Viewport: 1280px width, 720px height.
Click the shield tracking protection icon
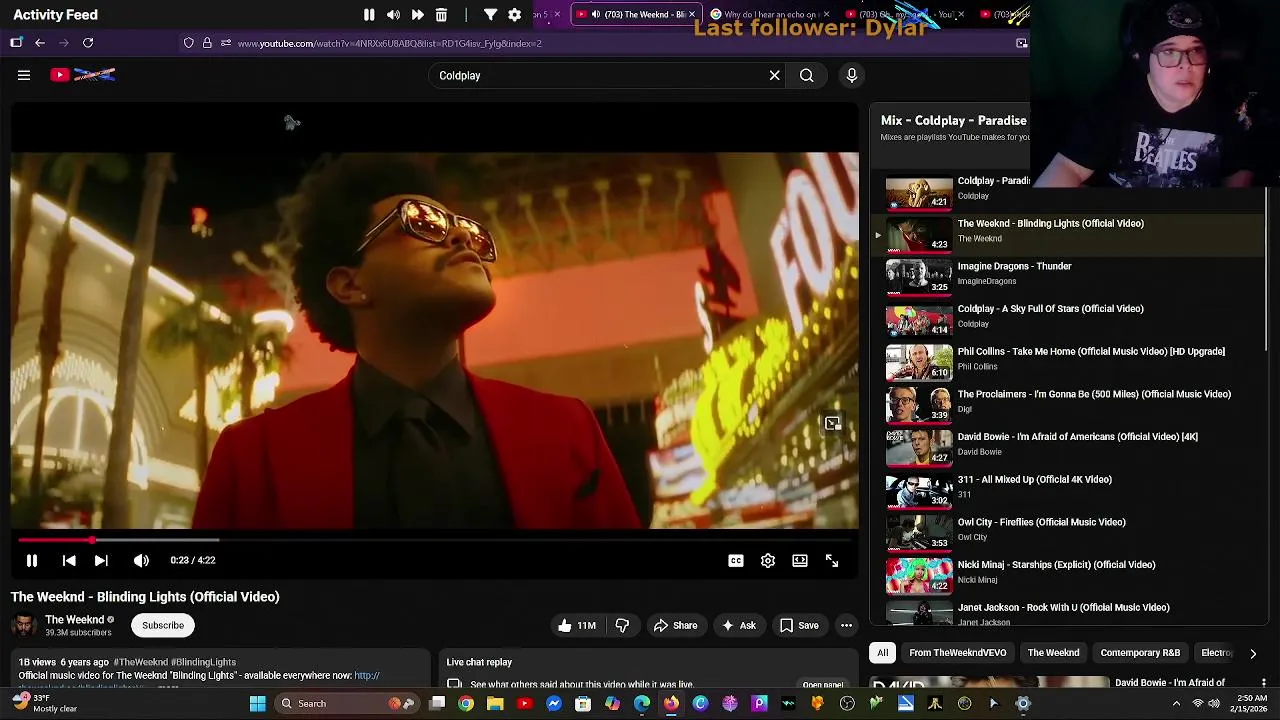point(188,43)
